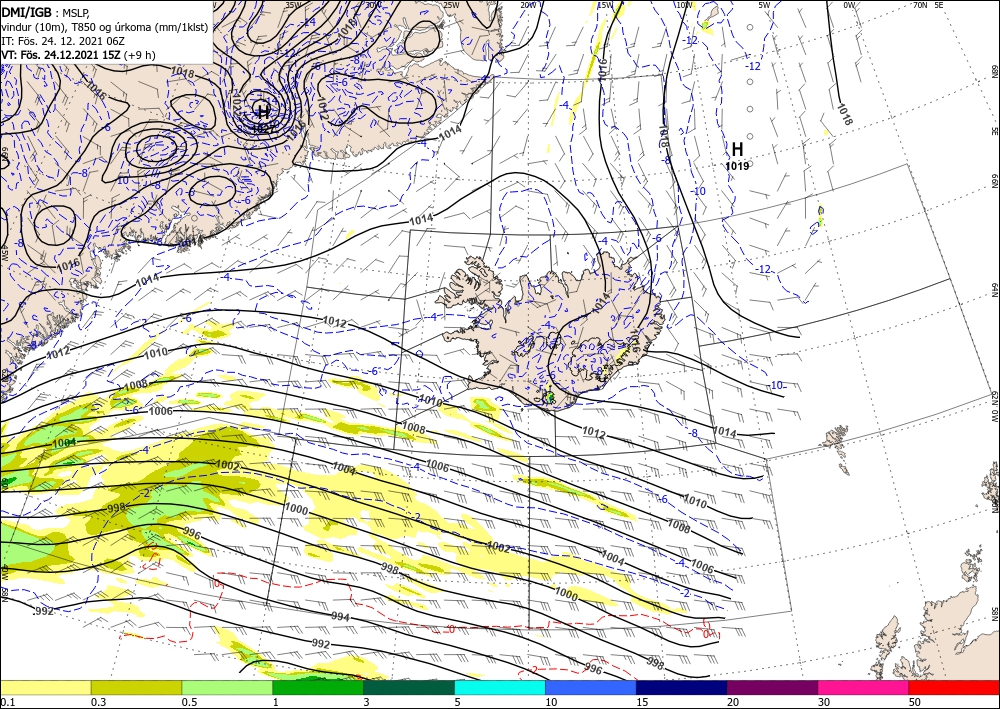The height and width of the screenshot is (709, 1000).
Task: Click the yellow 0.1–0.3 legend color segment
Action: point(45,687)
